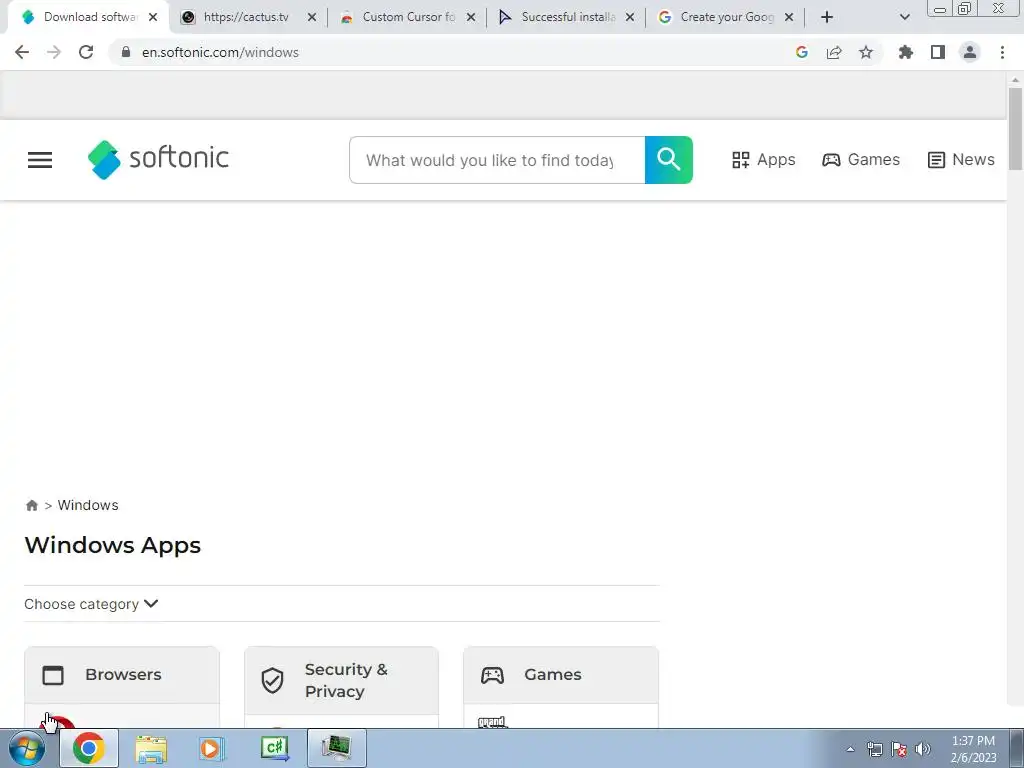Close the Create your Google tab
This screenshot has height=768, width=1024.
[x=789, y=18]
